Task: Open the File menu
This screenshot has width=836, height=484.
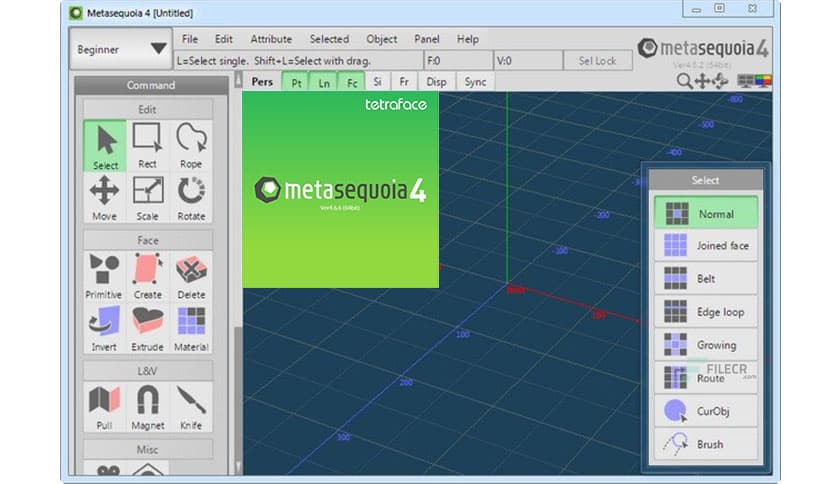Action: tap(189, 39)
